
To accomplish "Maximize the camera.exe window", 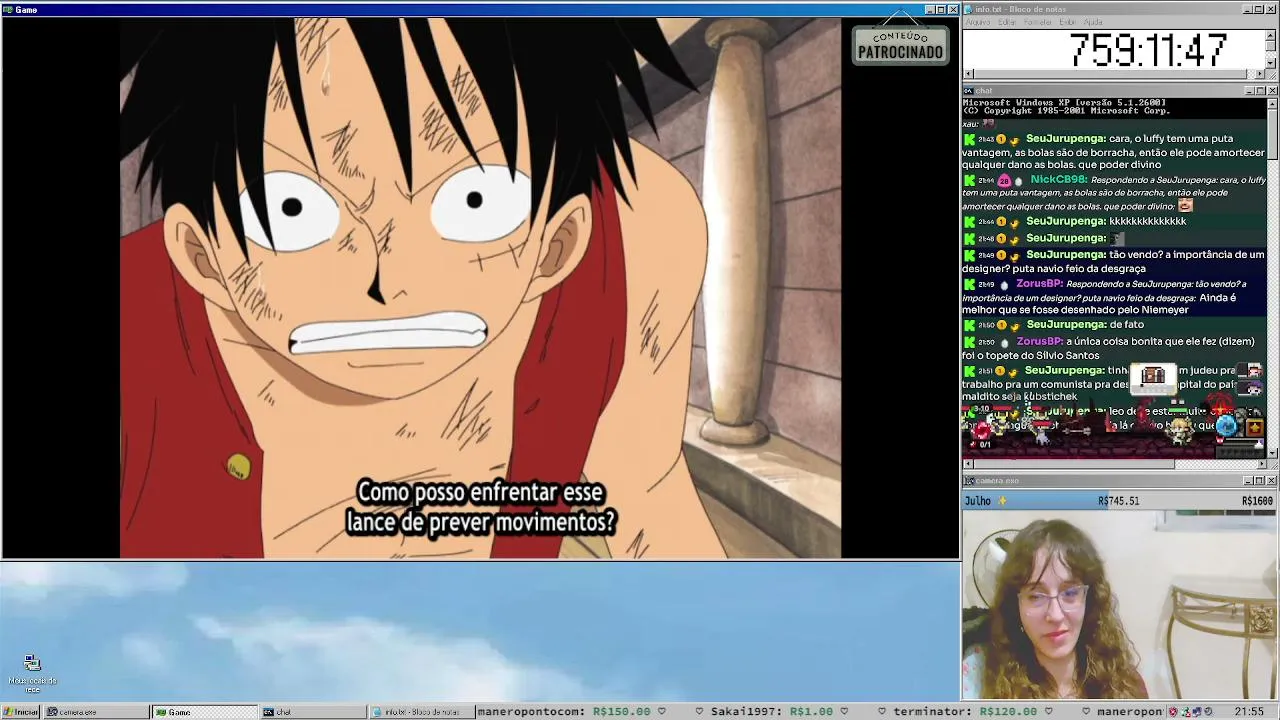I will pyautogui.click(x=1260, y=481).
